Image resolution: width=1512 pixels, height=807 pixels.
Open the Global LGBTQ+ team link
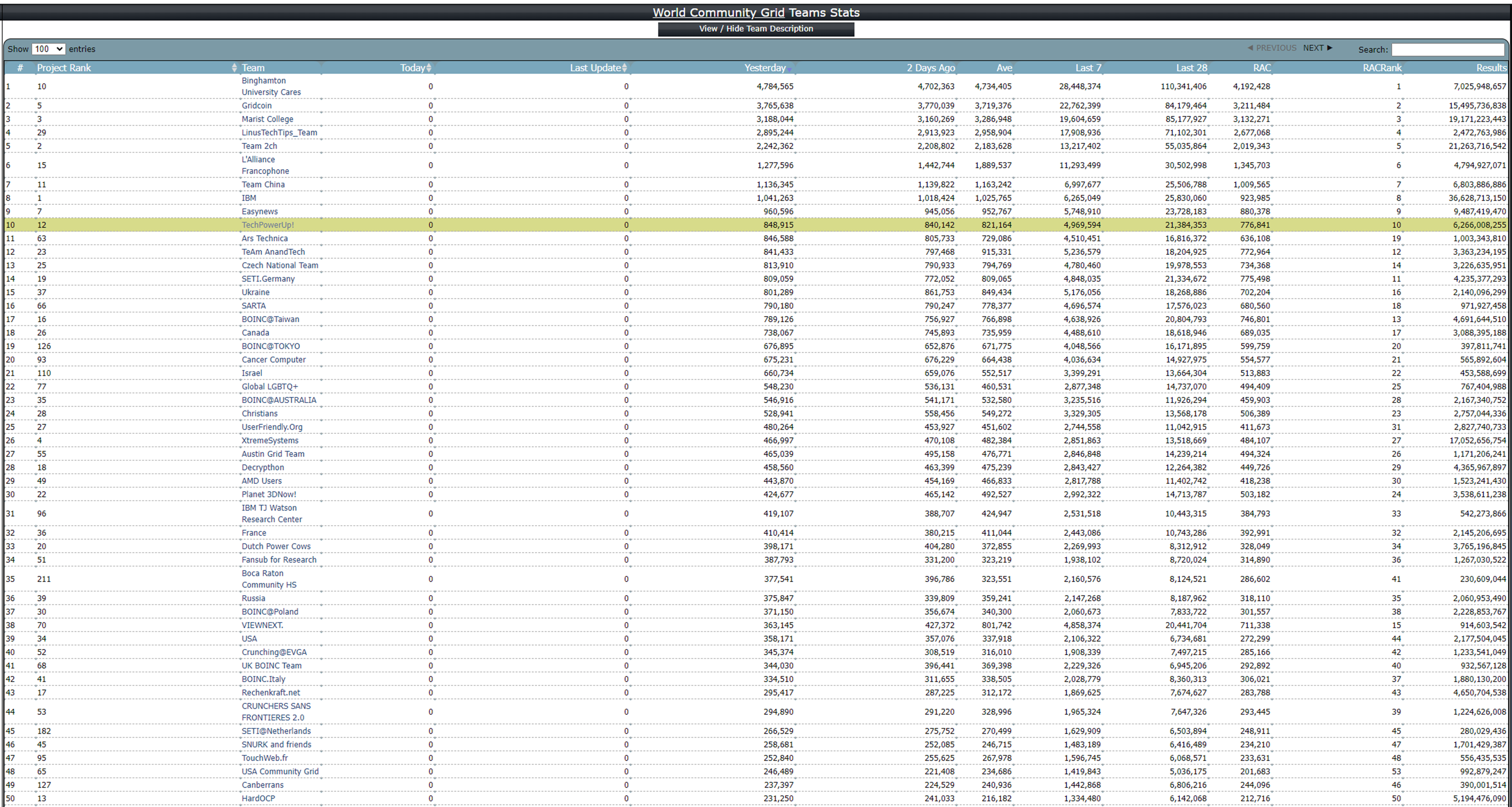tap(270, 387)
